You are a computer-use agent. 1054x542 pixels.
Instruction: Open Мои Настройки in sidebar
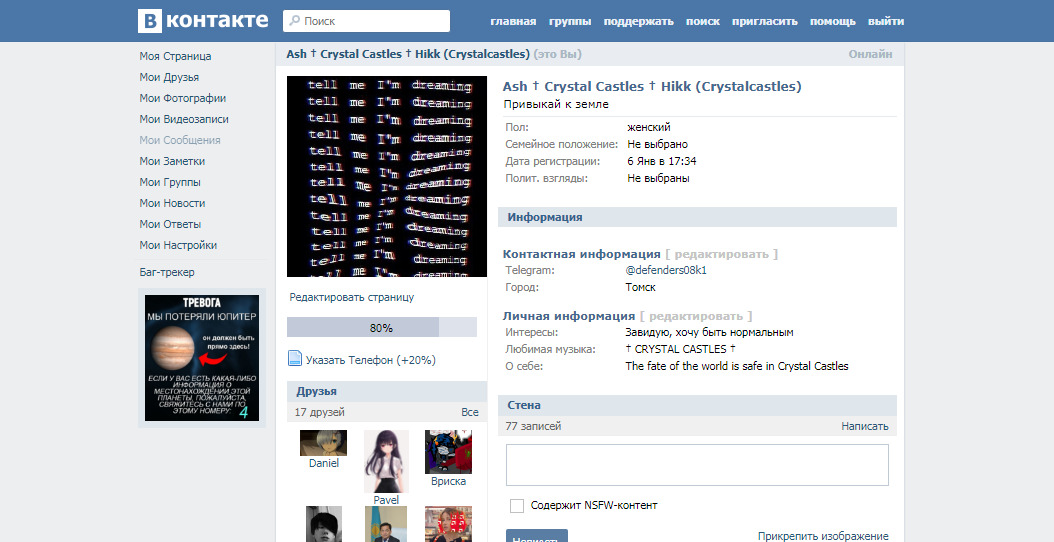click(178, 245)
